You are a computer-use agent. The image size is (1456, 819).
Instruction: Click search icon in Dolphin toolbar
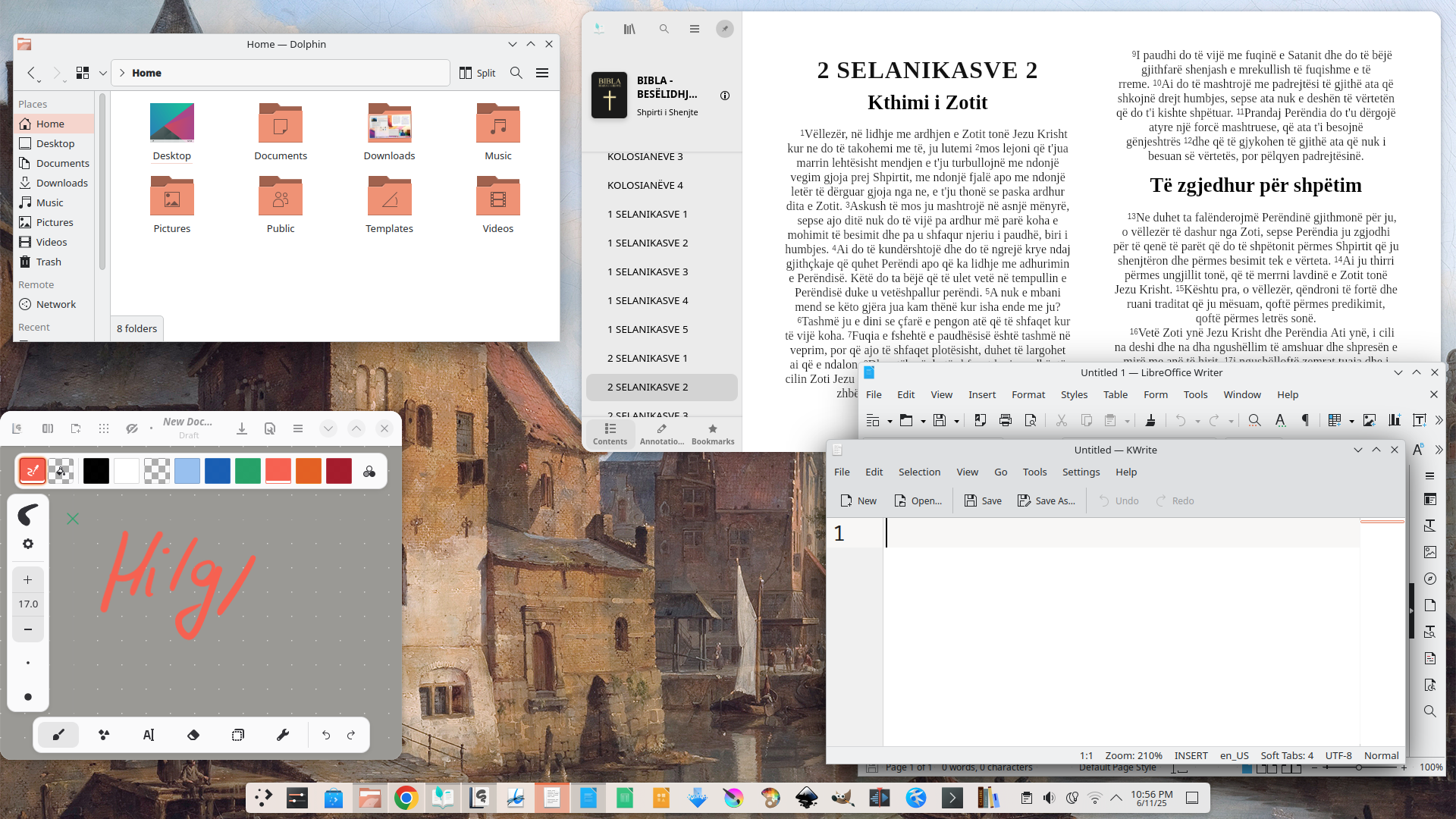tap(516, 73)
